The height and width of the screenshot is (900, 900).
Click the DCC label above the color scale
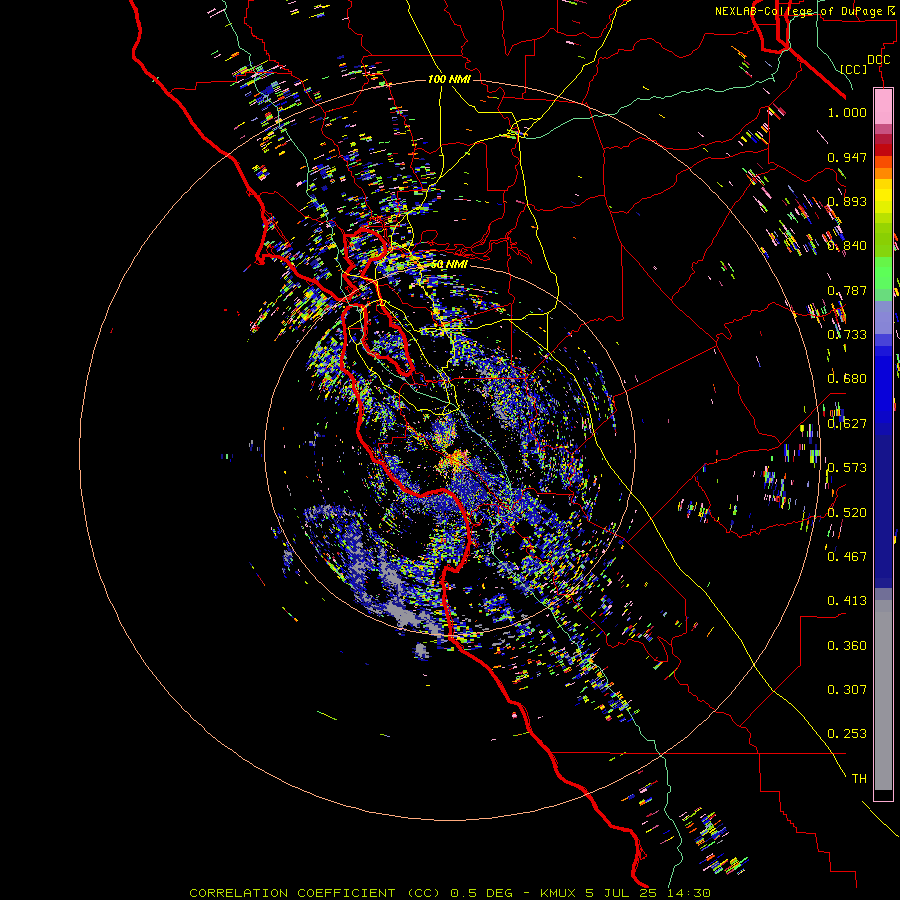pyautogui.click(x=878, y=60)
